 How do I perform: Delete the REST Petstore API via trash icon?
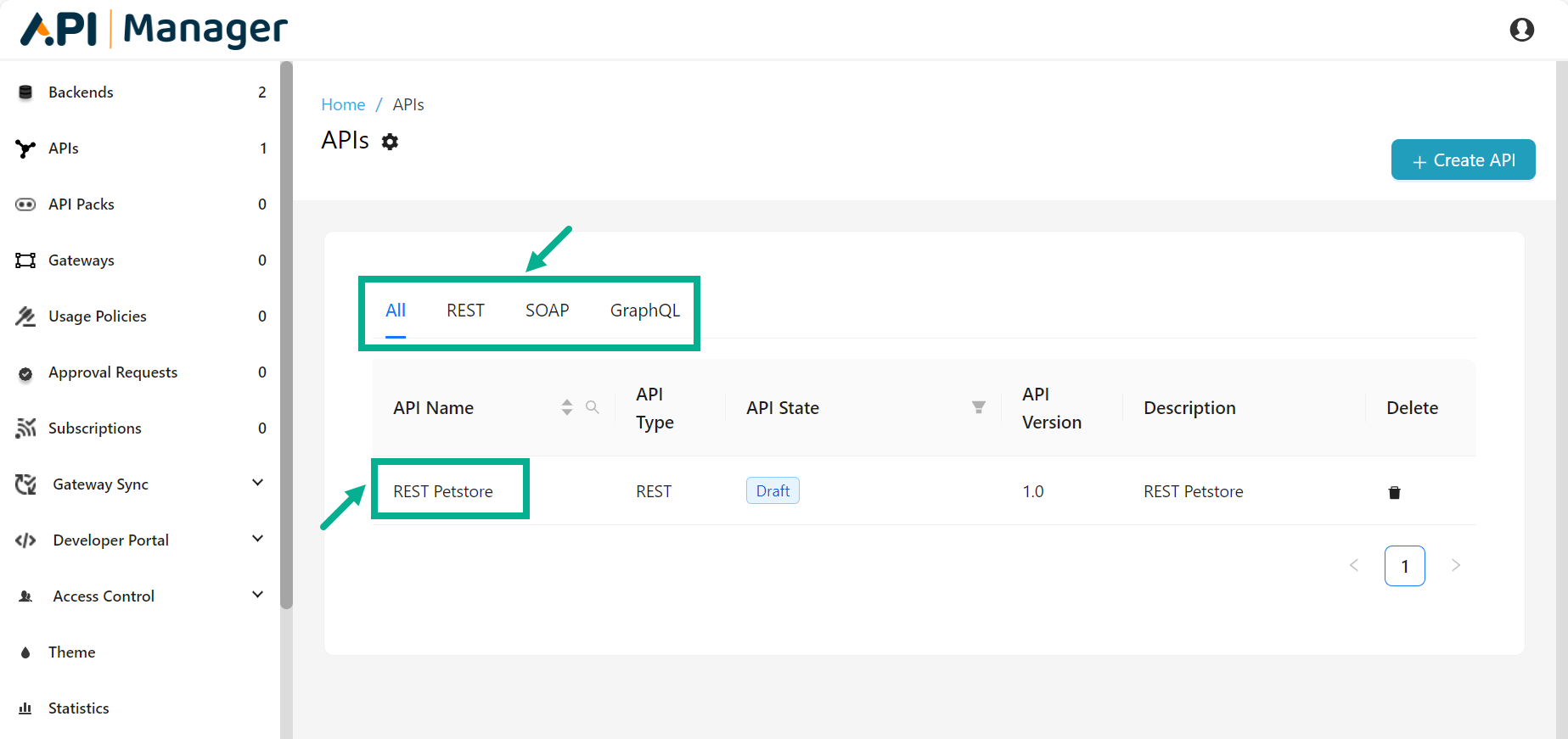pyautogui.click(x=1393, y=492)
